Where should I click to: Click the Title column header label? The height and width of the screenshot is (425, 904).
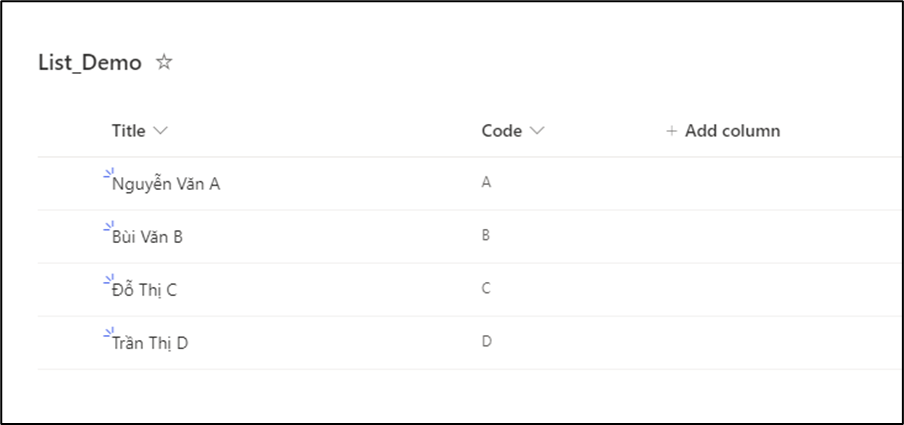128,131
